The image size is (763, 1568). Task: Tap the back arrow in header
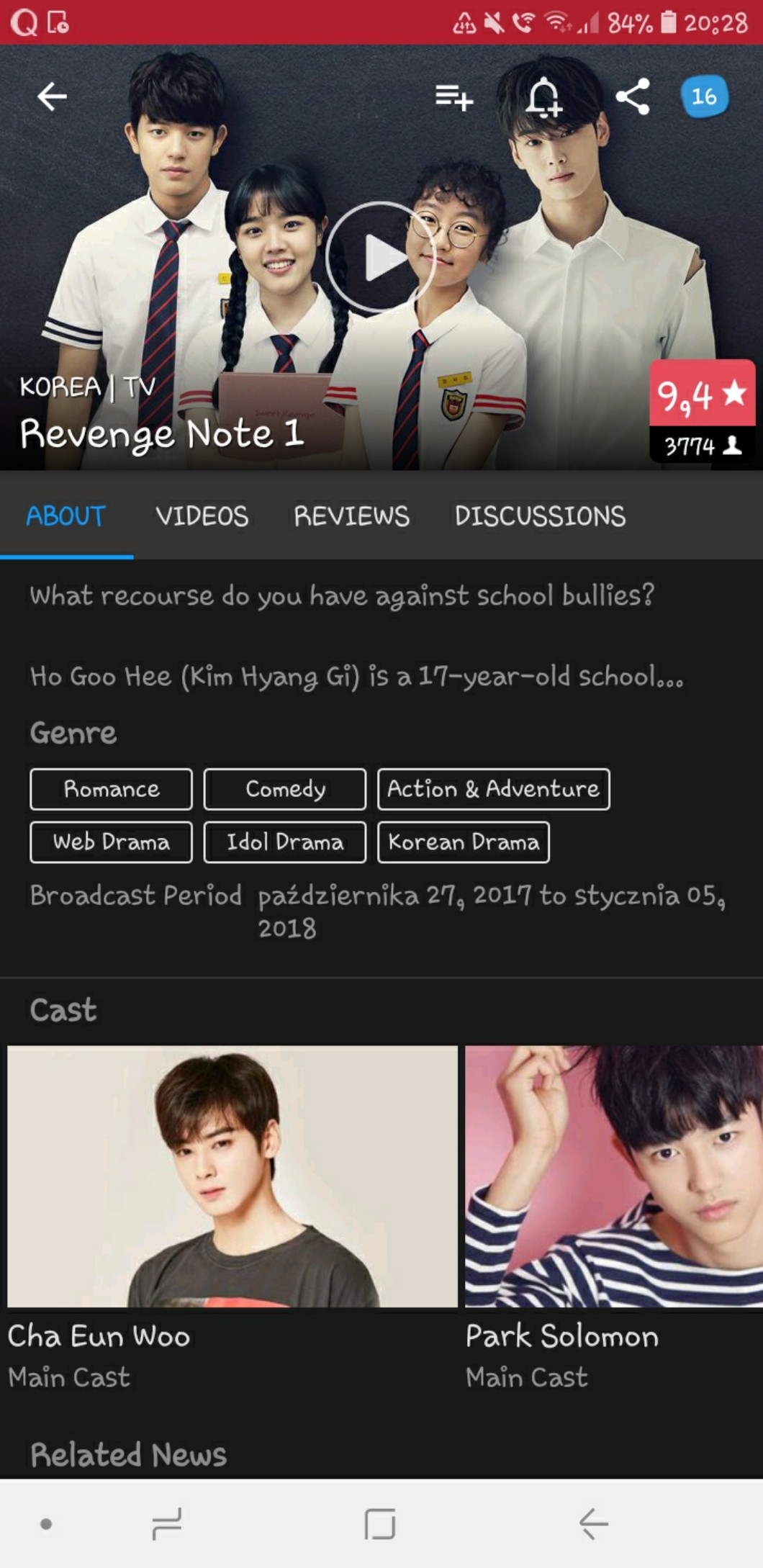[x=52, y=96]
